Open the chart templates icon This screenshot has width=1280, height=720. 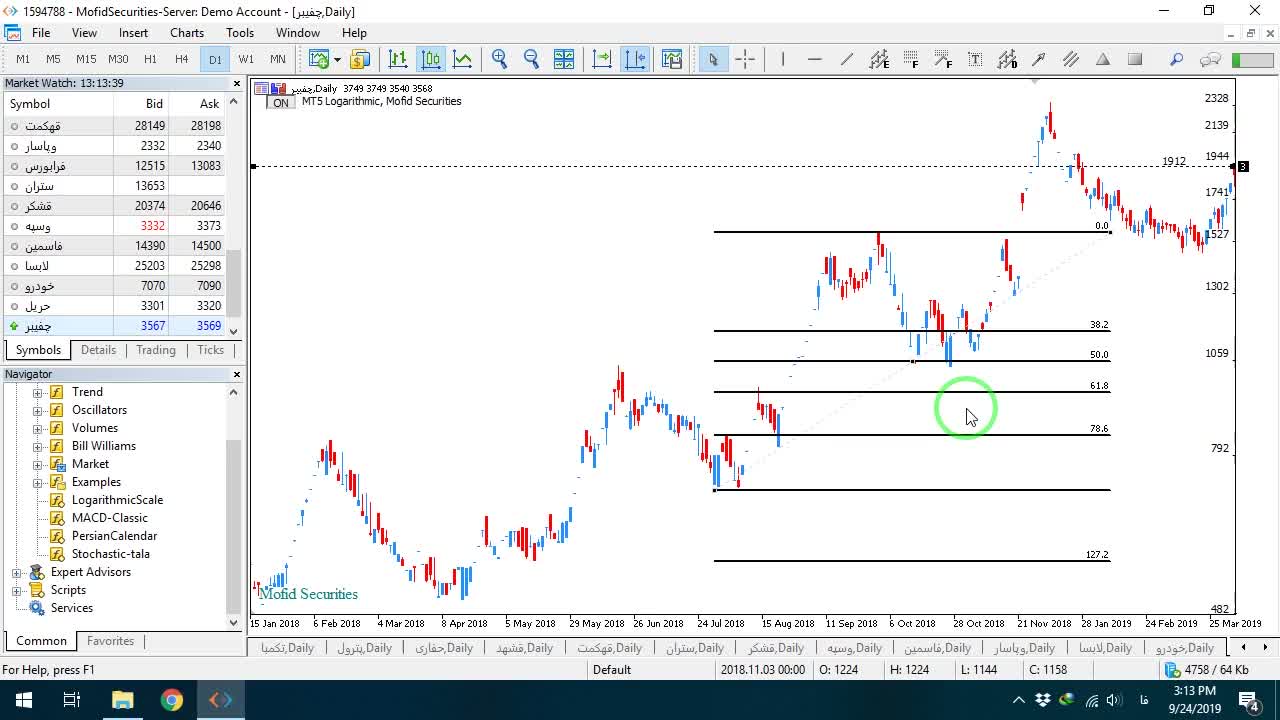point(672,59)
